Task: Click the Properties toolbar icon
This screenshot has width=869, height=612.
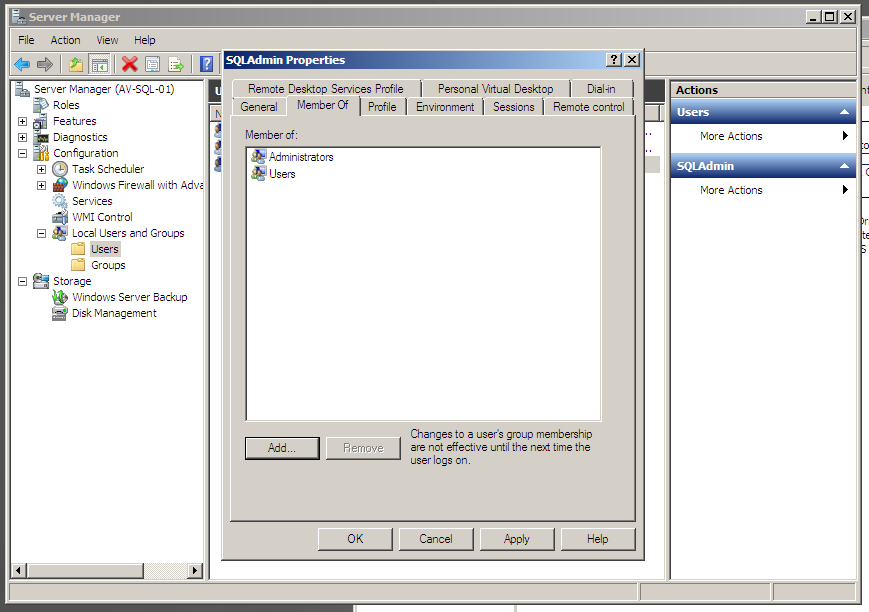Action: [x=152, y=64]
